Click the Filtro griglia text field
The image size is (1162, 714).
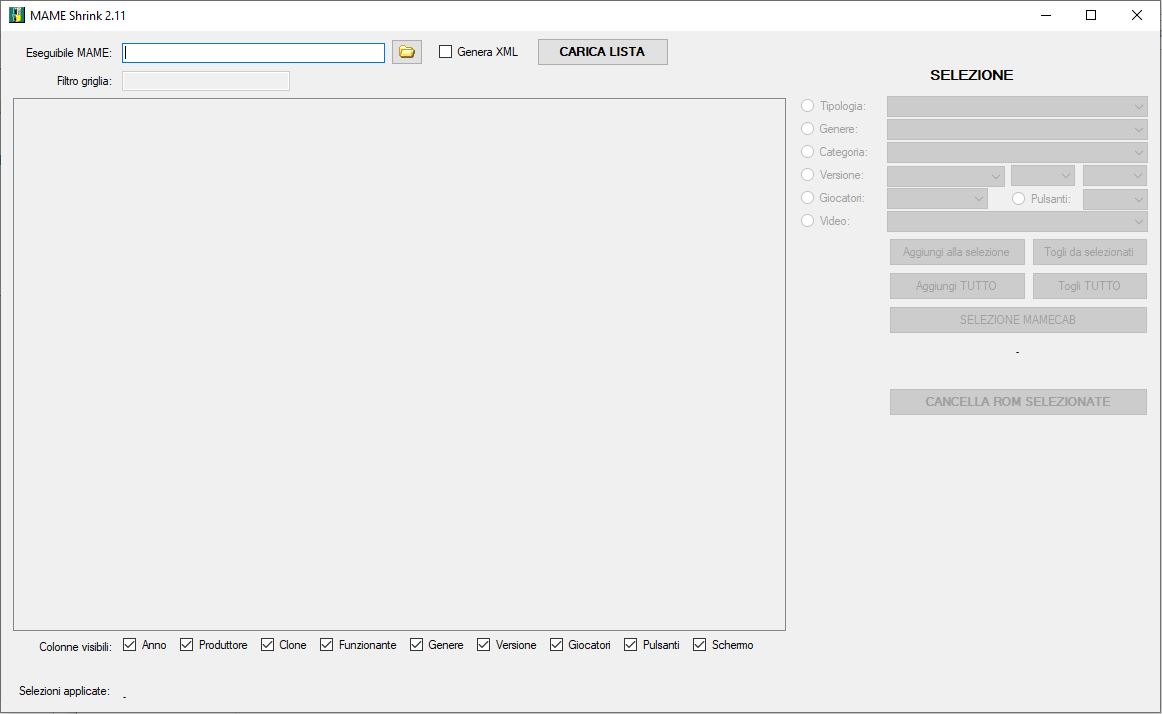[x=206, y=81]
